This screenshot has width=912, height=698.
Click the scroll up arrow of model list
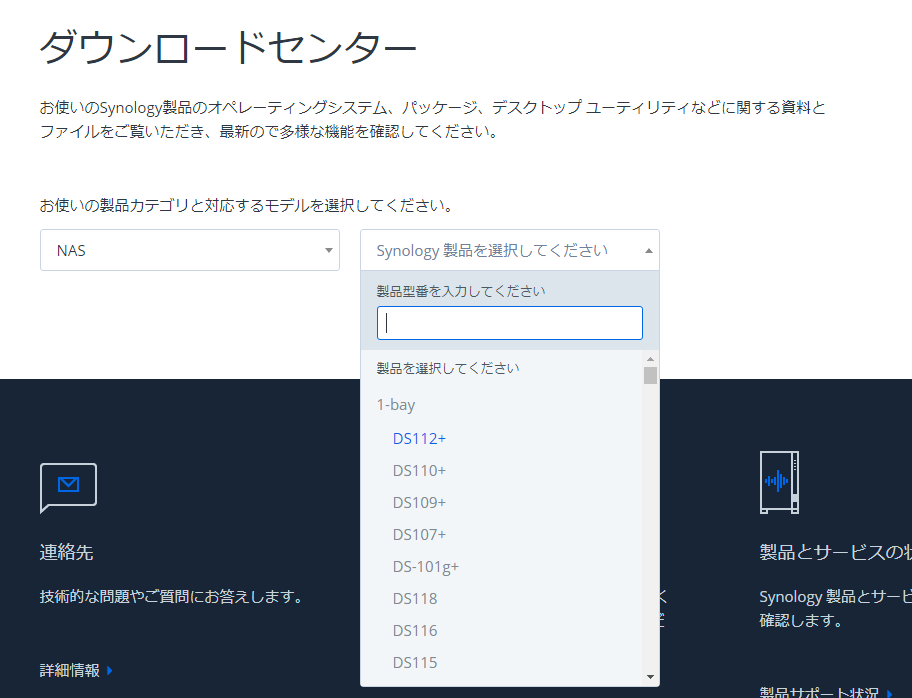pos(650,359)
